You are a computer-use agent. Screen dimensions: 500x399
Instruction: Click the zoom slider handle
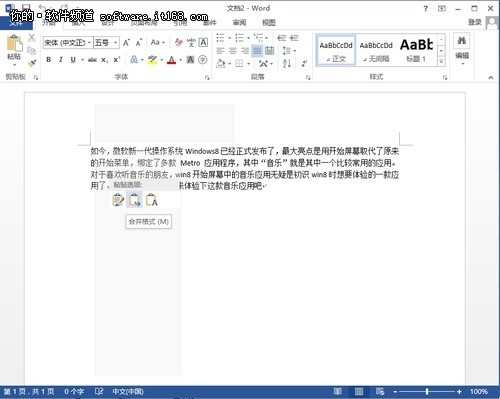[427, 391]
